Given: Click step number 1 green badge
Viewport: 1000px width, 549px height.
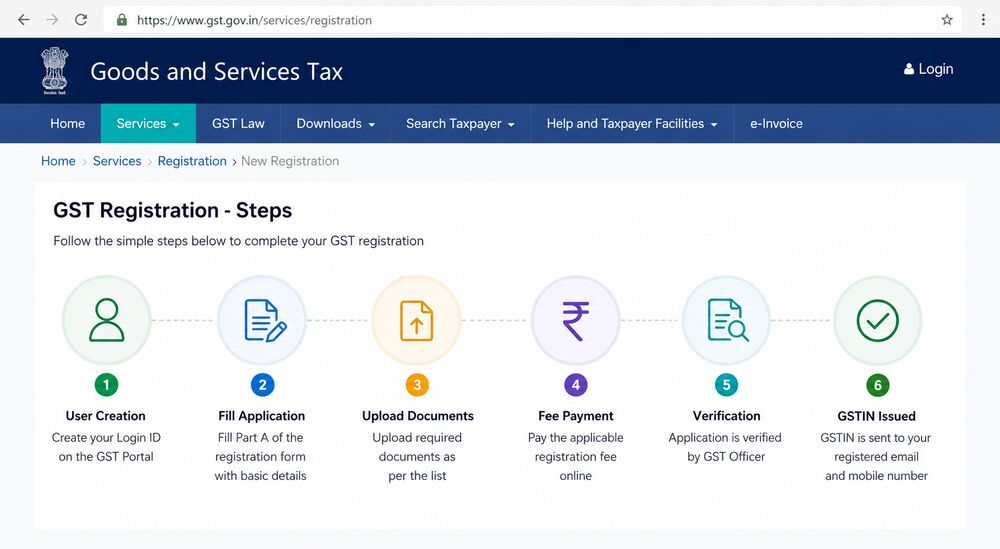Looking at the screenshot, I should tap(107, 384).
